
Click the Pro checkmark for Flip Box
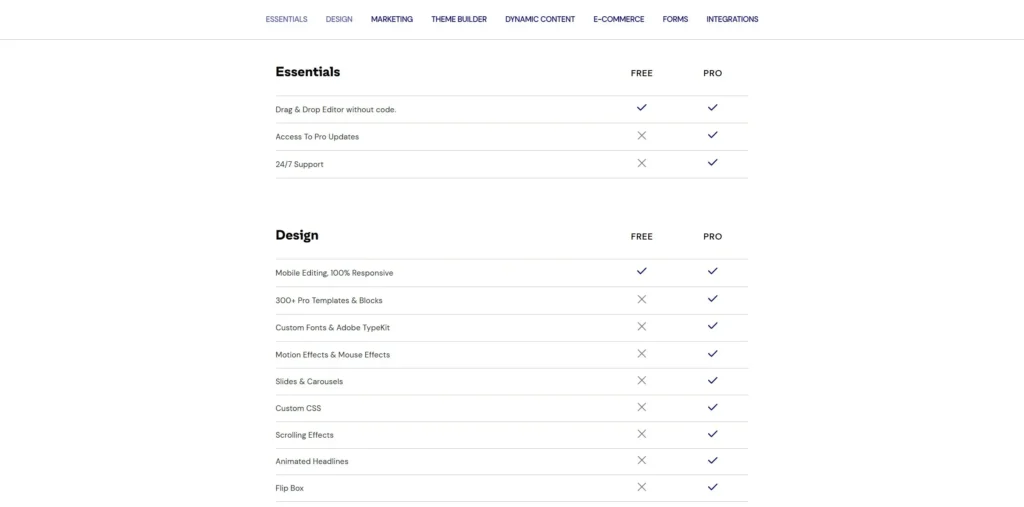(x=712, y=487)
